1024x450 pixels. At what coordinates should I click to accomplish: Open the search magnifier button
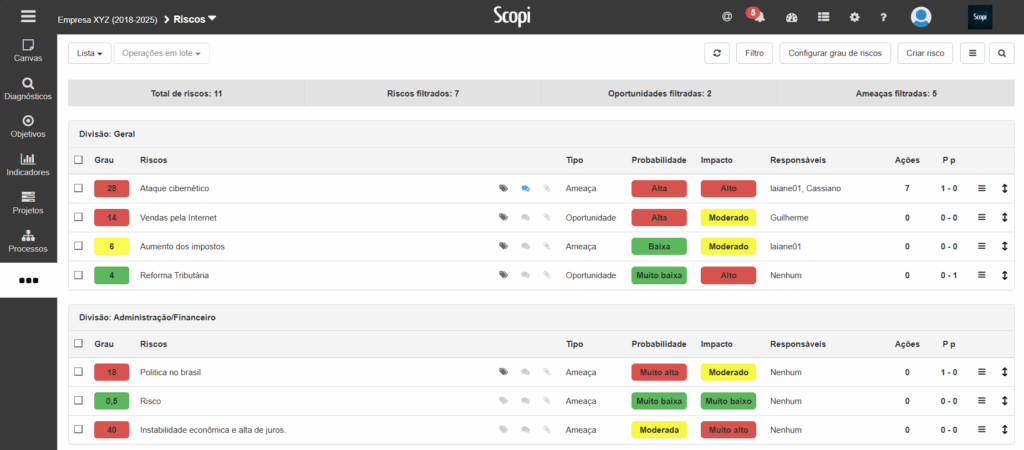(x=1002, y=54)
